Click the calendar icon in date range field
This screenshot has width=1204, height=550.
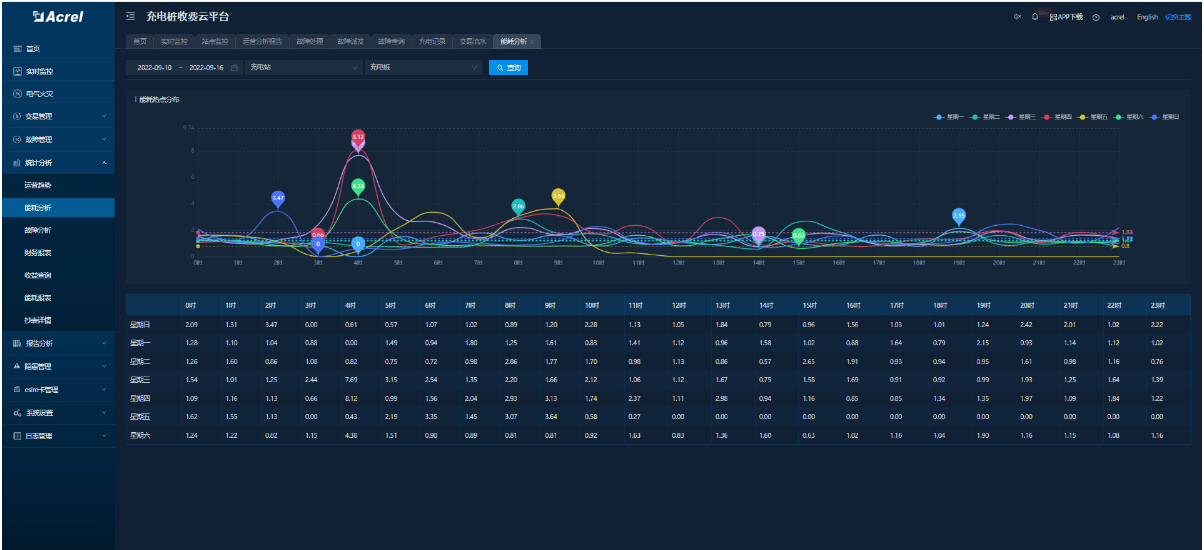point(234,68)
